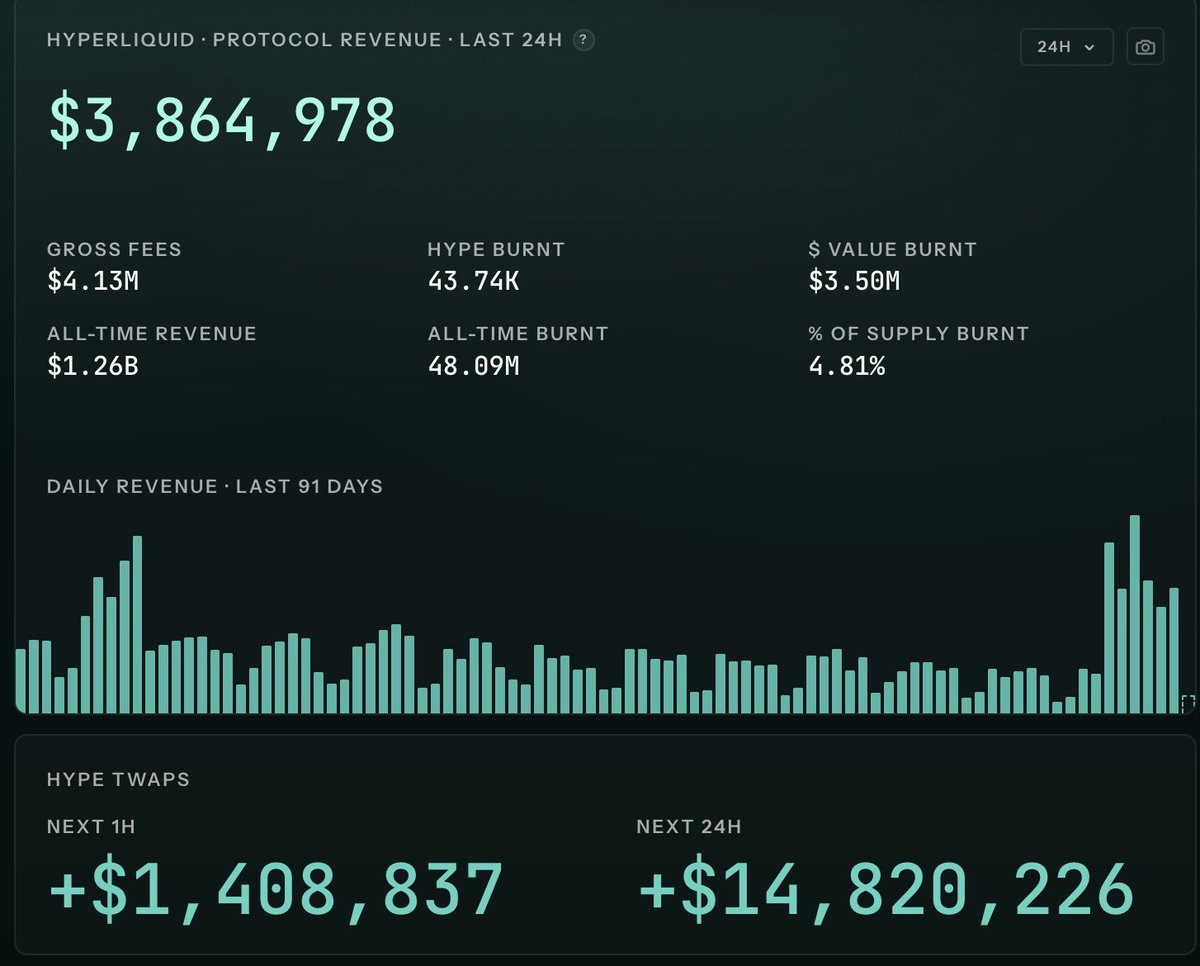Click the GROSS FEES label
This screenshot has height=966, width=1200.
(x=114, y=249)
